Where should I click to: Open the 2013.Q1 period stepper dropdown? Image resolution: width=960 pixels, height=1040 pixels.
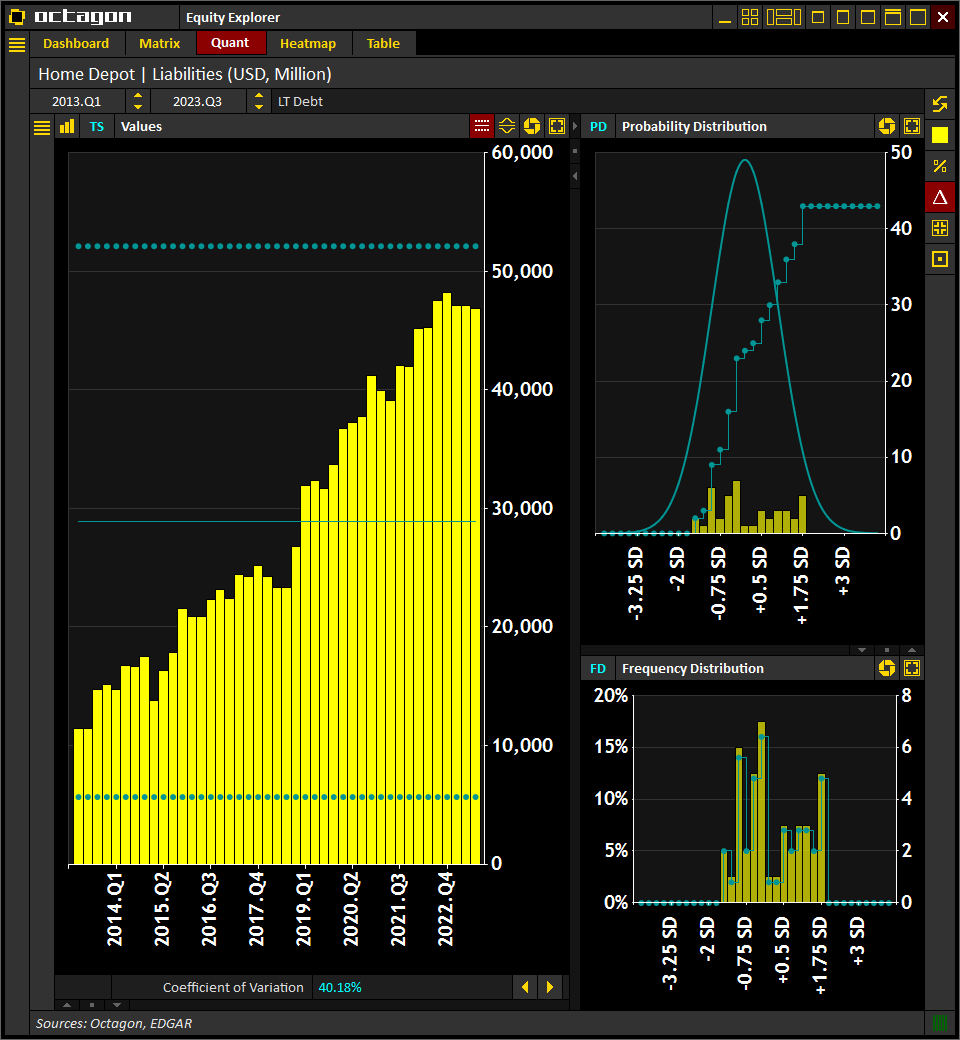[x=137, y=101]
